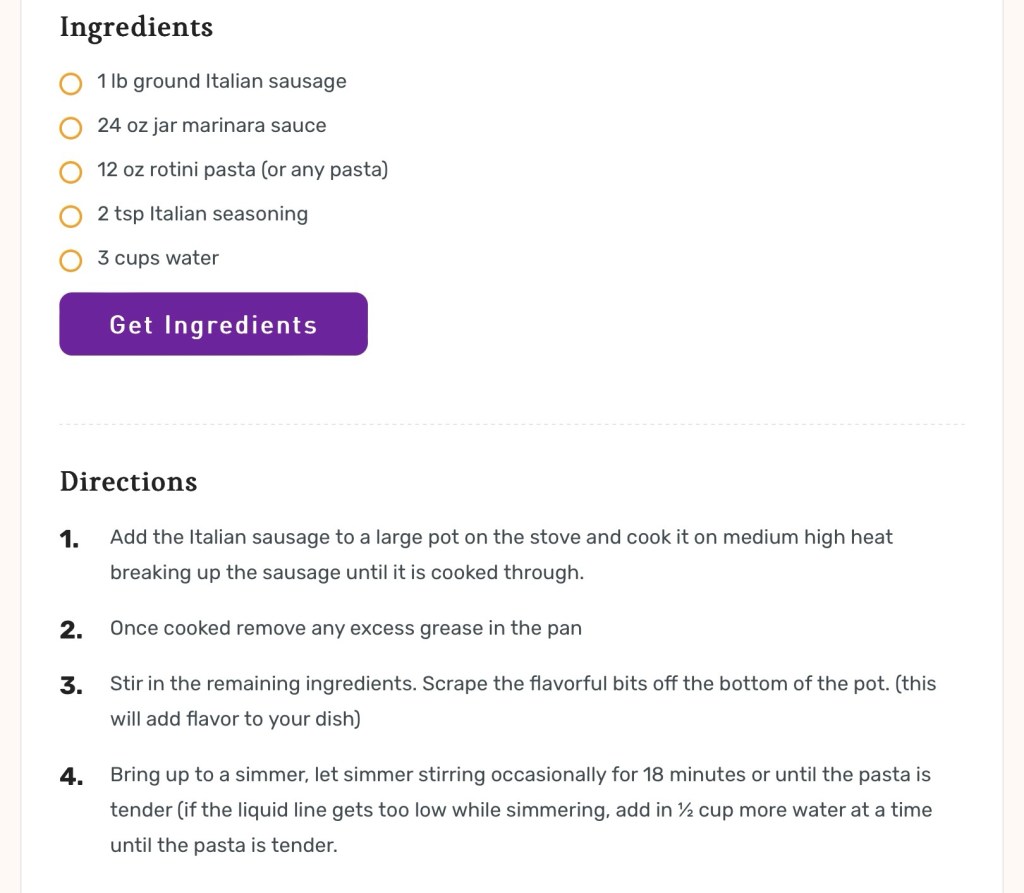Mark the rotini pasta circle as done
This screenshot has width=1024, height=893.
coord(71,172)
